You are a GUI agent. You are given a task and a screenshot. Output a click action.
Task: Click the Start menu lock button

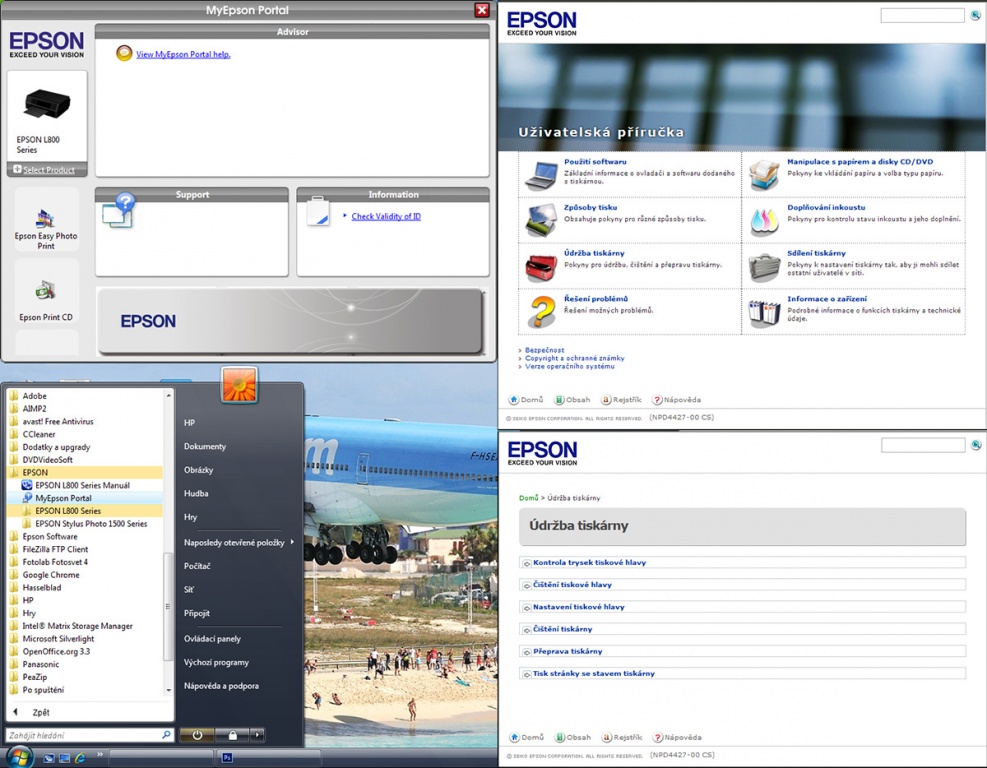(x=232, y=735)
